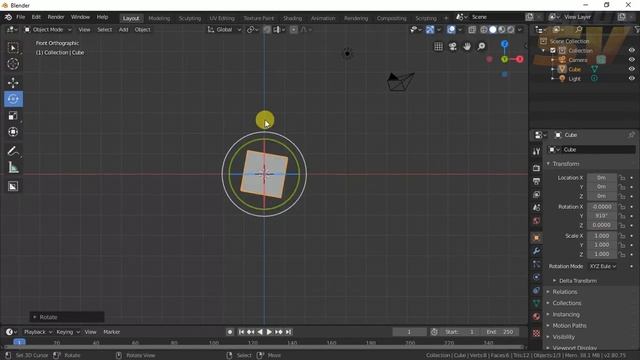The image size is (640, 360).
Task: Select the Annotate pencil tool
Action: click(13, 151)
